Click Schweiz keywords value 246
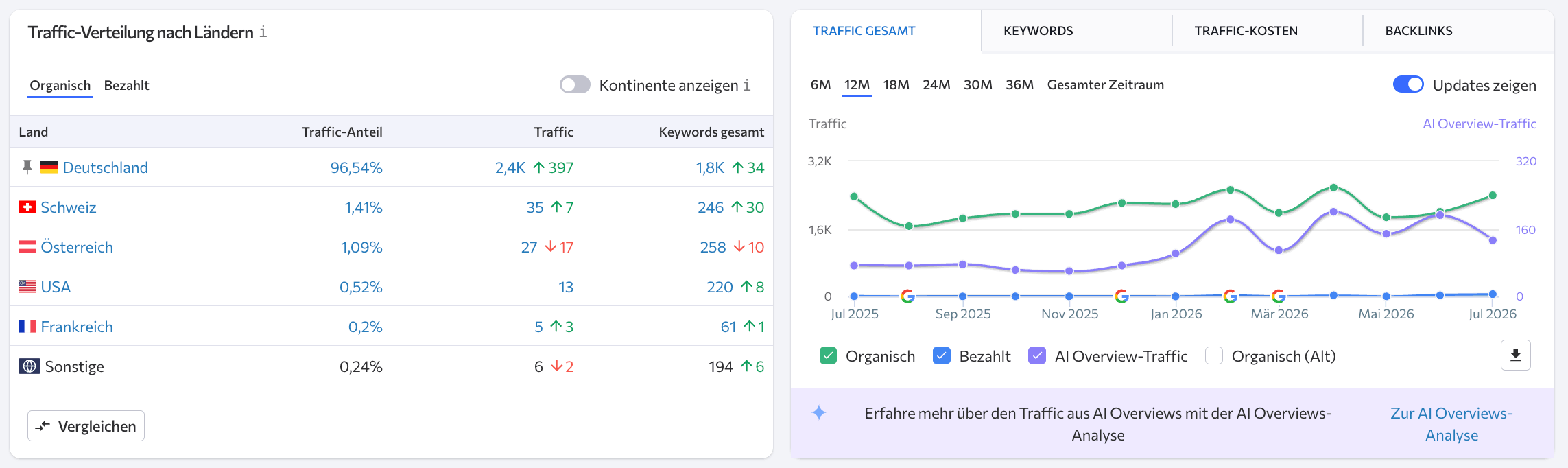 click(711, 207)
